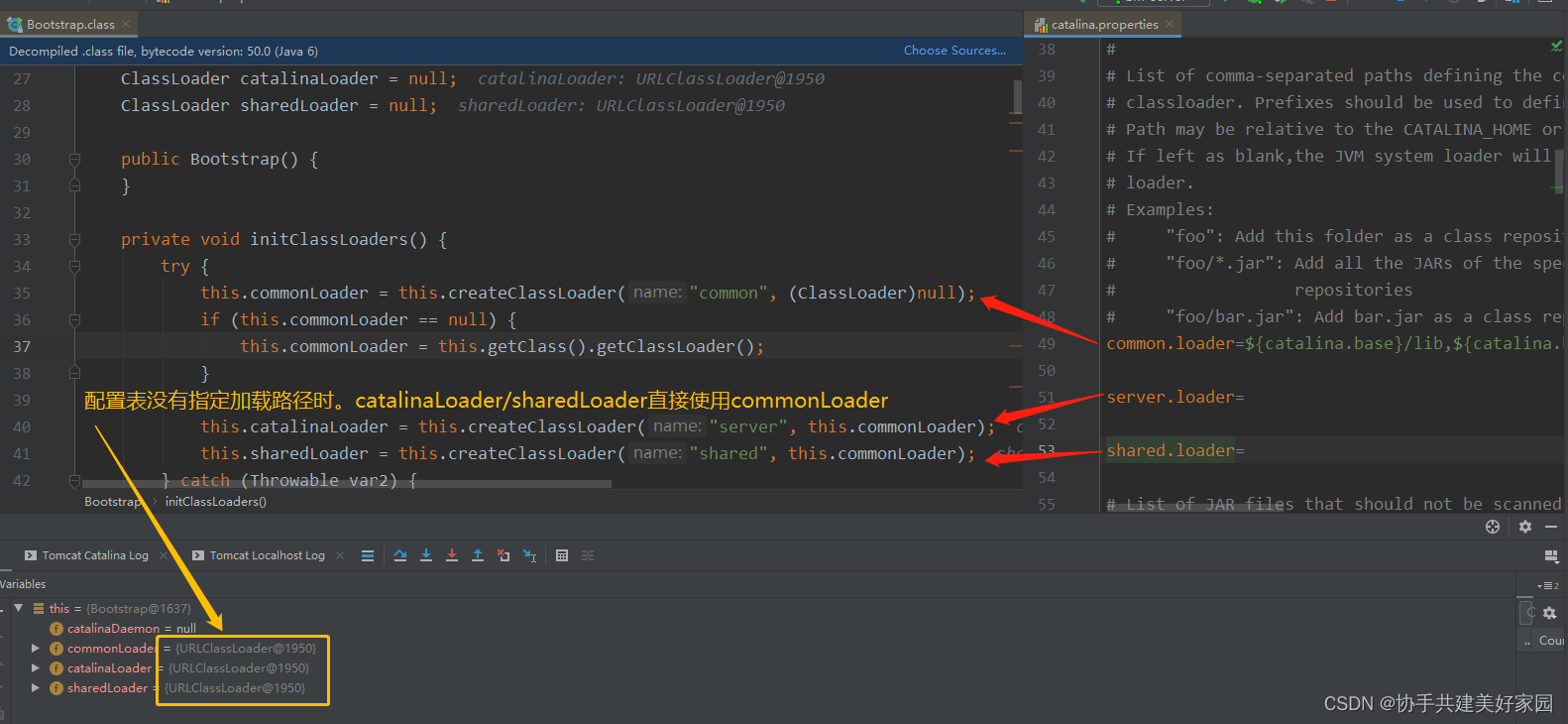Click the initClassLoaders() breadcrumb

coord(216,502)
